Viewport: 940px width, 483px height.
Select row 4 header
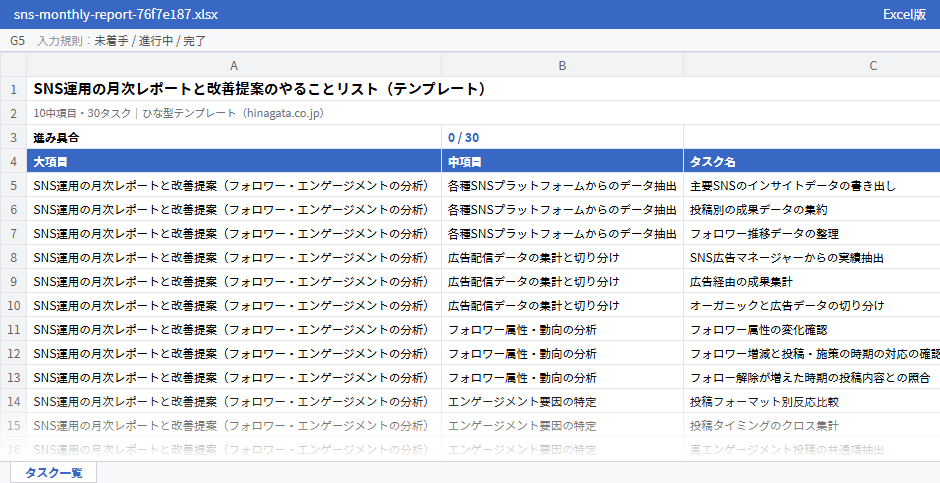tap(13, 161)
